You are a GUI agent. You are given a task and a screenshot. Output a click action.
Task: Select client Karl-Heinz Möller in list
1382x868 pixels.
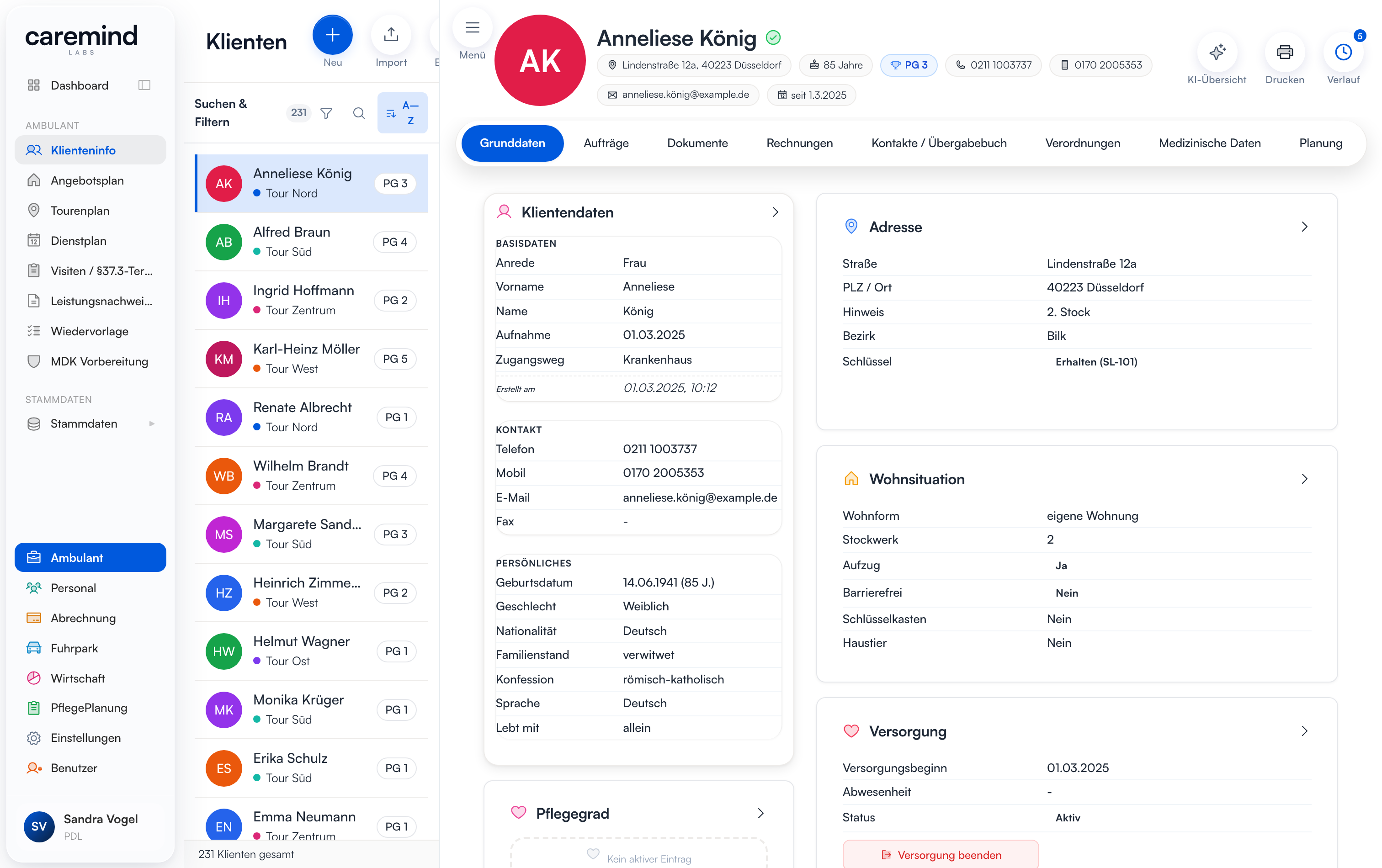tap(311, 359)
